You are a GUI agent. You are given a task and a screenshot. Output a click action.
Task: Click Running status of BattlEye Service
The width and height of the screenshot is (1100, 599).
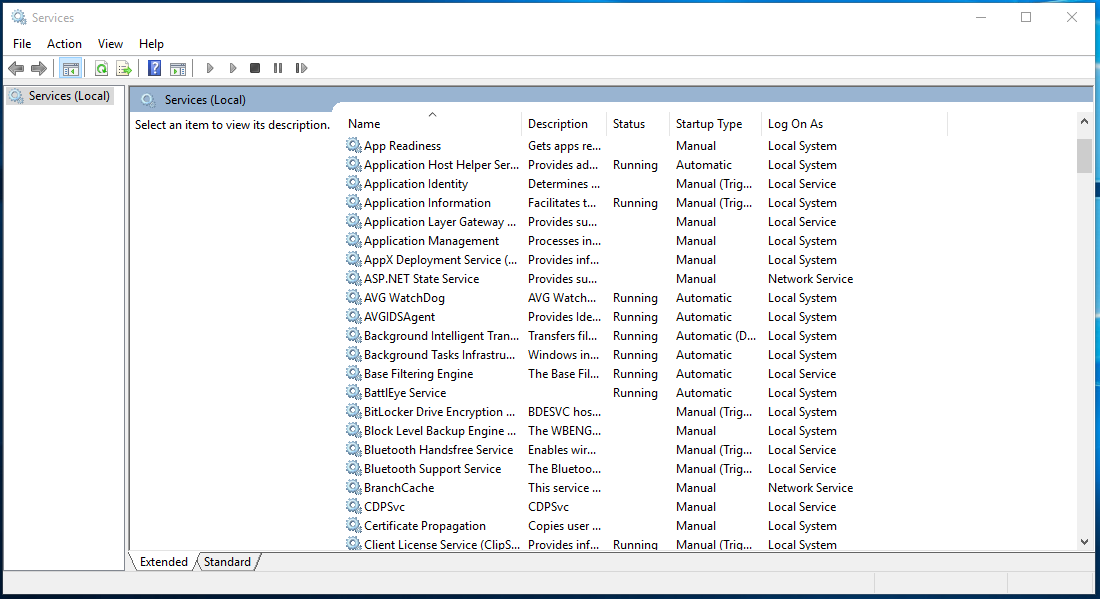point(635,393)
